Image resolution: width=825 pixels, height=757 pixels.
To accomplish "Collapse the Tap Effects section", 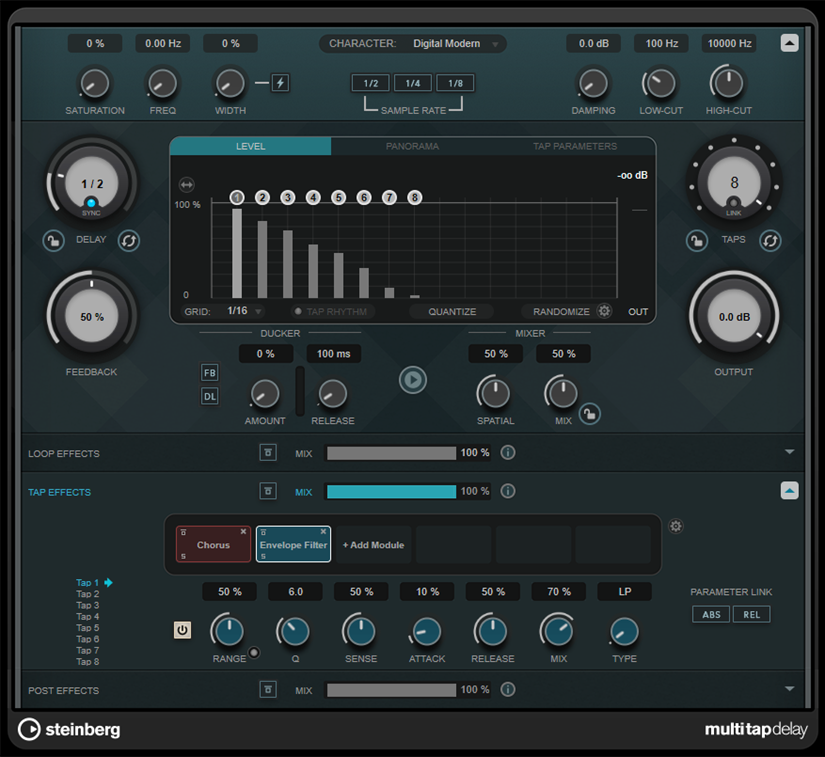I will (x=789, y=490).
